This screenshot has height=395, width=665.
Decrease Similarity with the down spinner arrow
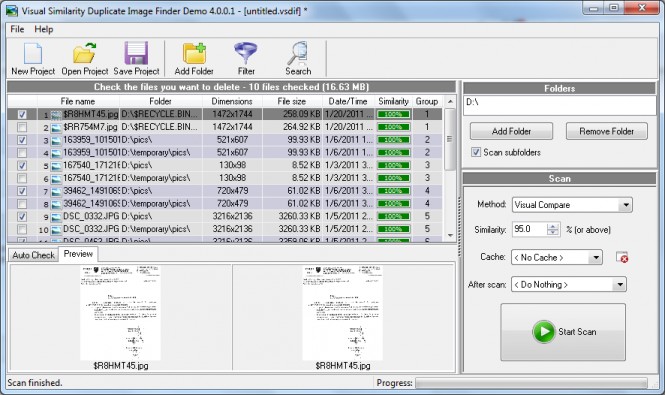553,233
